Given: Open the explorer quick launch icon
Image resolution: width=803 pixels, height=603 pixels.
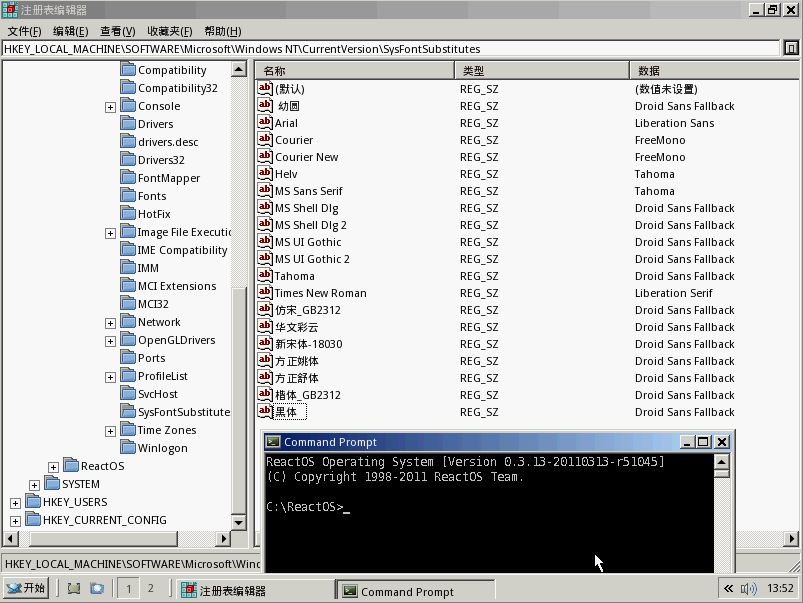Looking at the screenshot, I should tap(97, 589).
